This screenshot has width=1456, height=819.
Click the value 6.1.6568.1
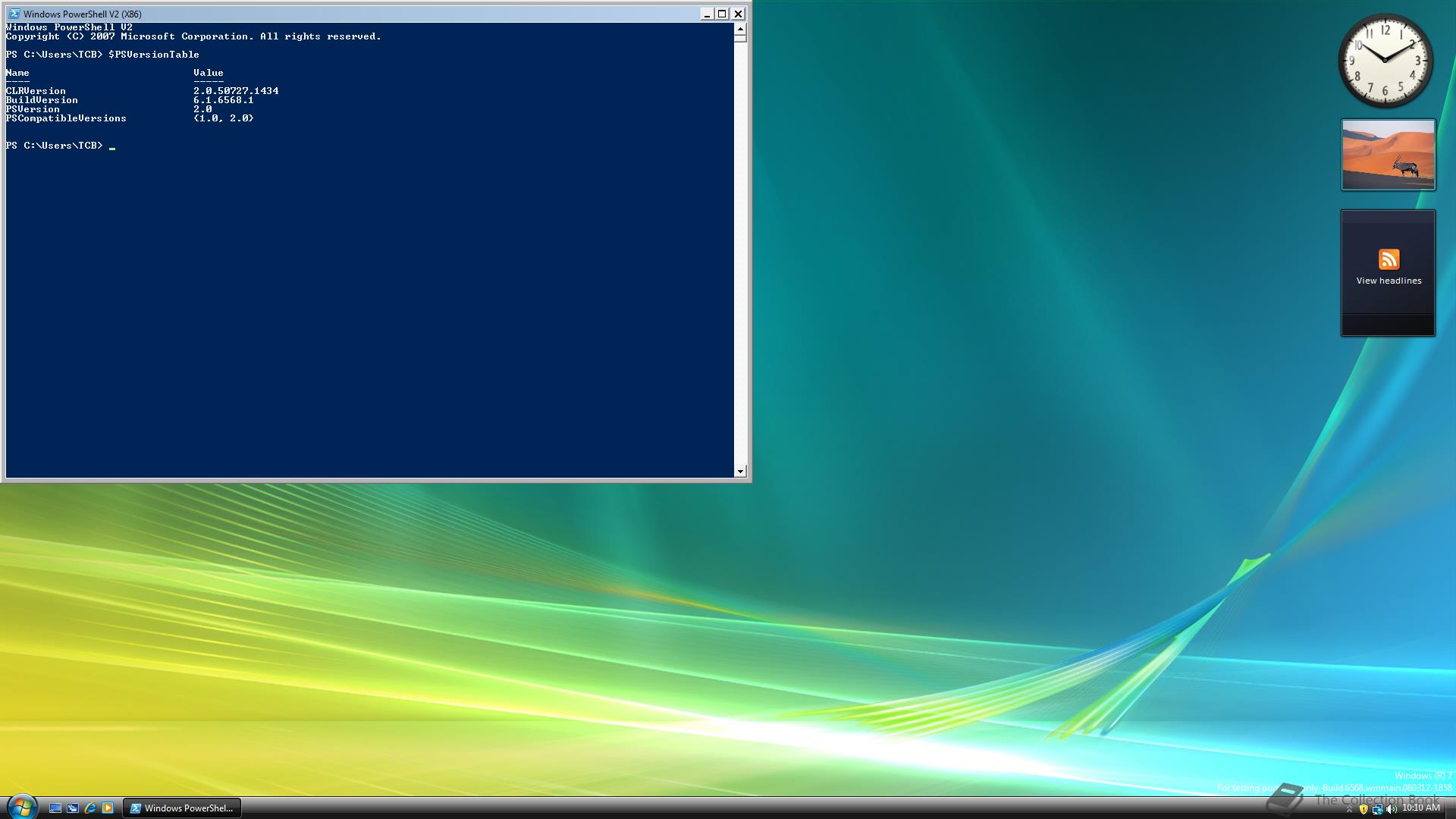[224, 100]
